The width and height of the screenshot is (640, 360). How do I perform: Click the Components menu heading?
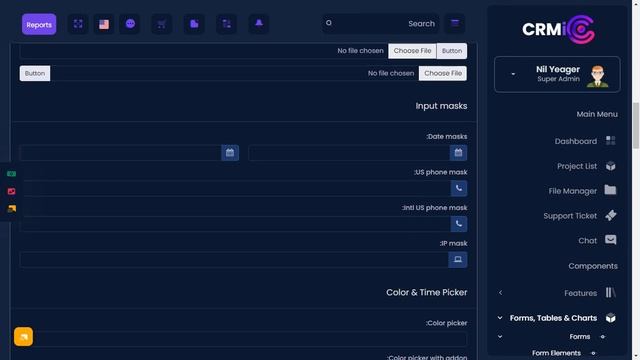coord(593,266)
